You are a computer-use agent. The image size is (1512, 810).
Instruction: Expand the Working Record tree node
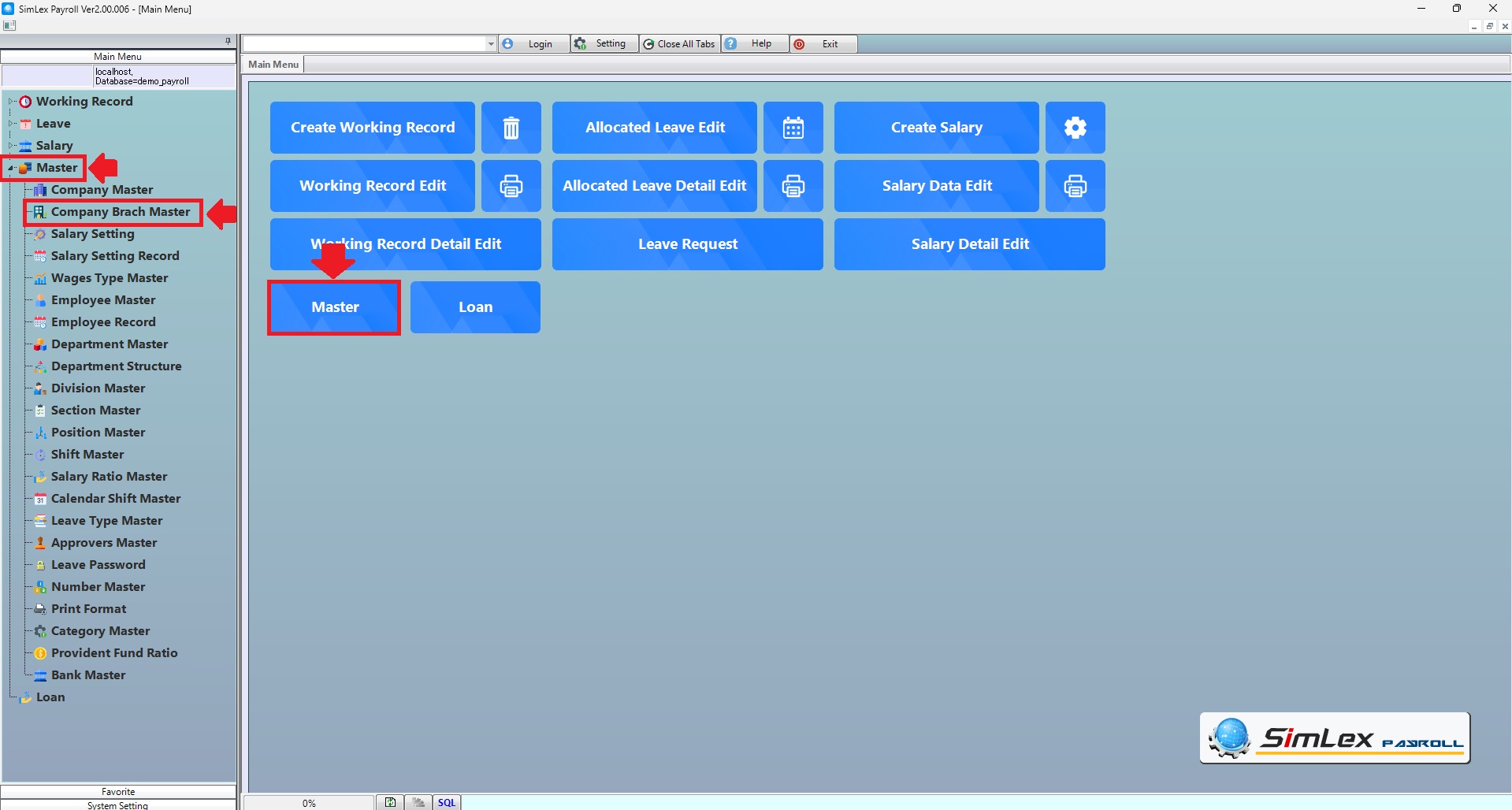click(11, 102)
